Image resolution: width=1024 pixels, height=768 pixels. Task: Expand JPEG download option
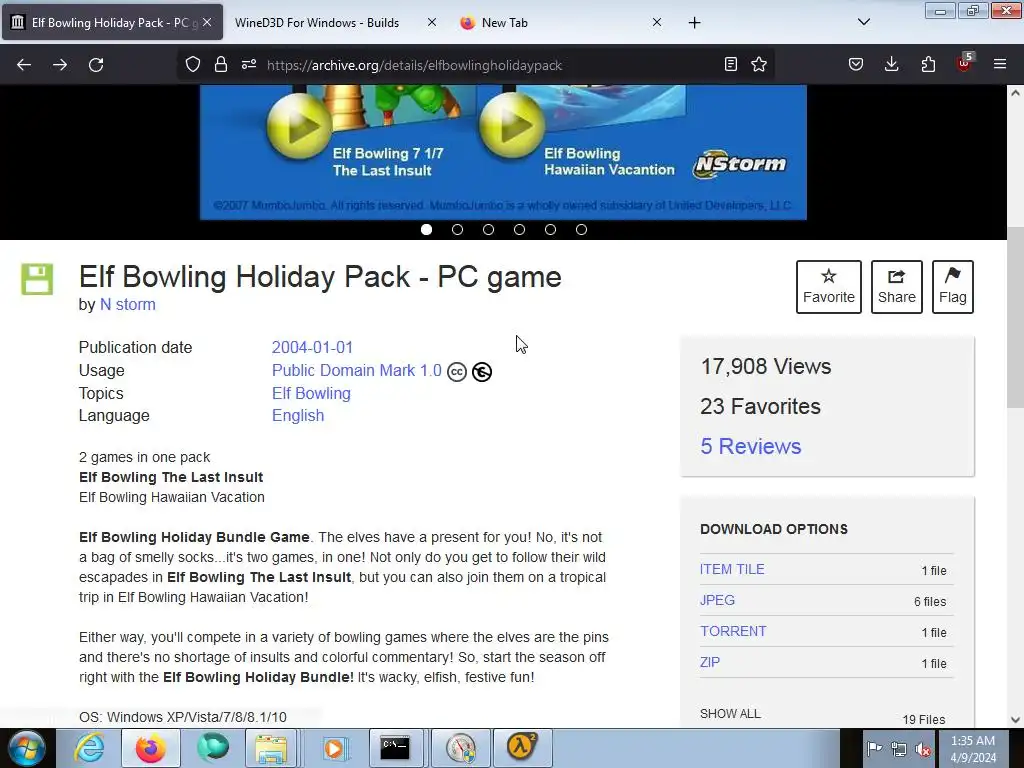[717, 600]
